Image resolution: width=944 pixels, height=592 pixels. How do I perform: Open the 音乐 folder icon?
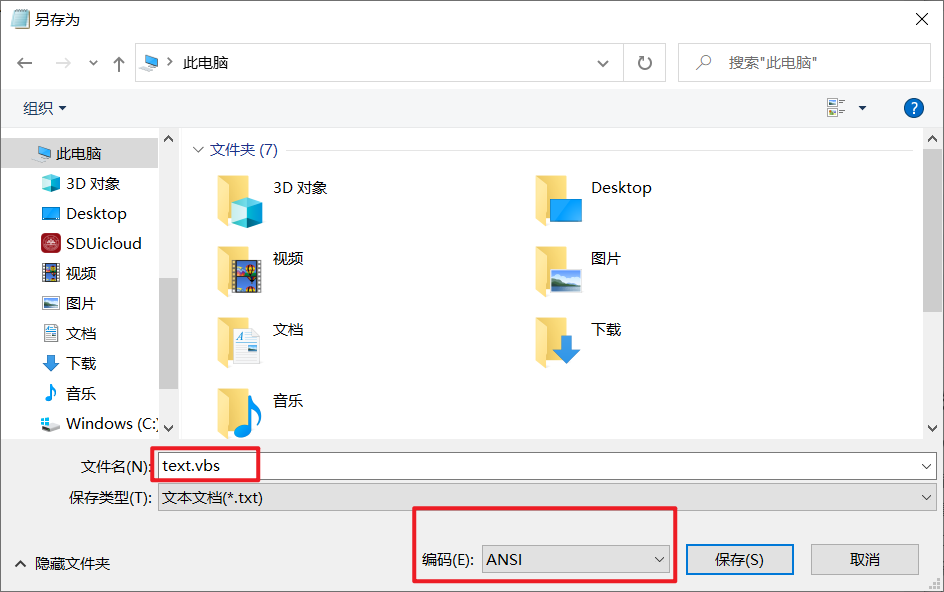(x=240, y=412)
